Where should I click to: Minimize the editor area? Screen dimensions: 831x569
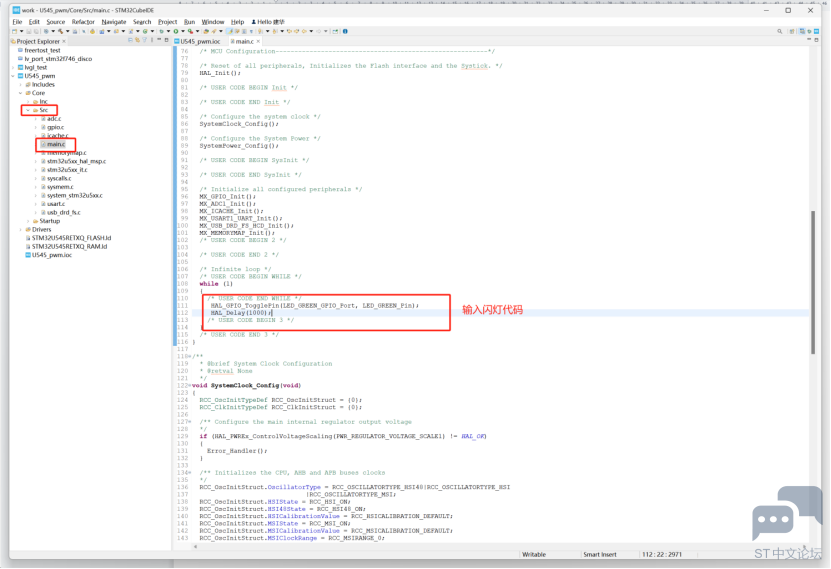pyautogui.click(x=809, y=39)
